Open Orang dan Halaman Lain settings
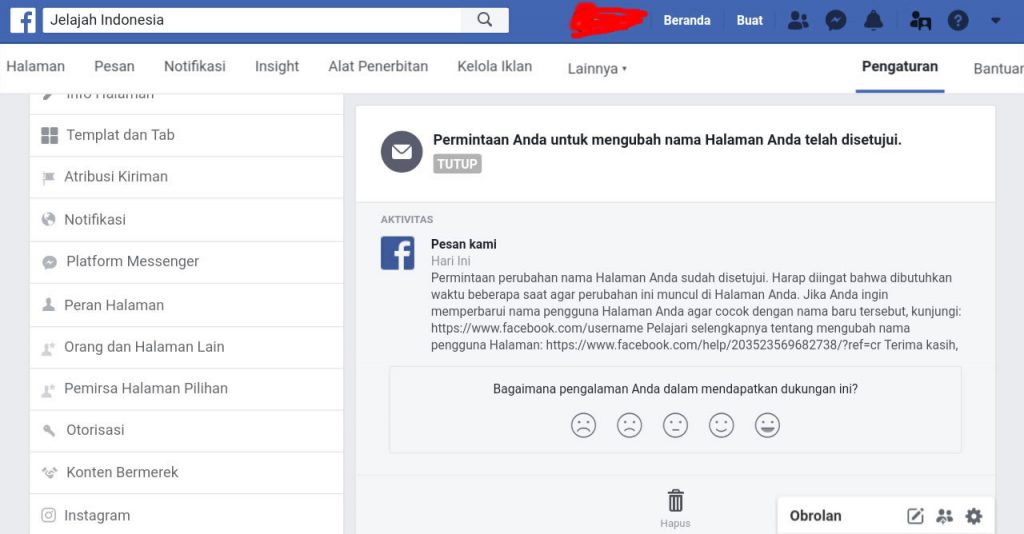This screenshot has height=534, width=1024. pos(186,347)
